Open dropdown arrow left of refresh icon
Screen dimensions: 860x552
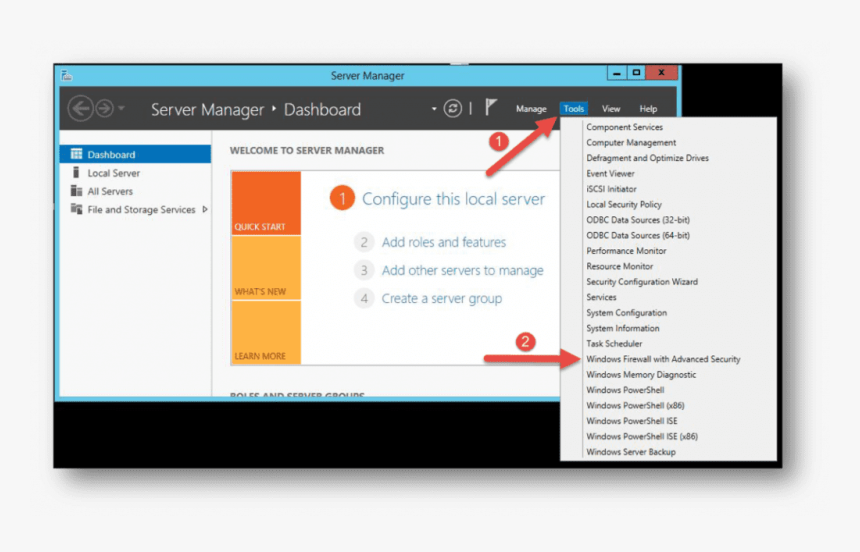(x=434, y=109)
